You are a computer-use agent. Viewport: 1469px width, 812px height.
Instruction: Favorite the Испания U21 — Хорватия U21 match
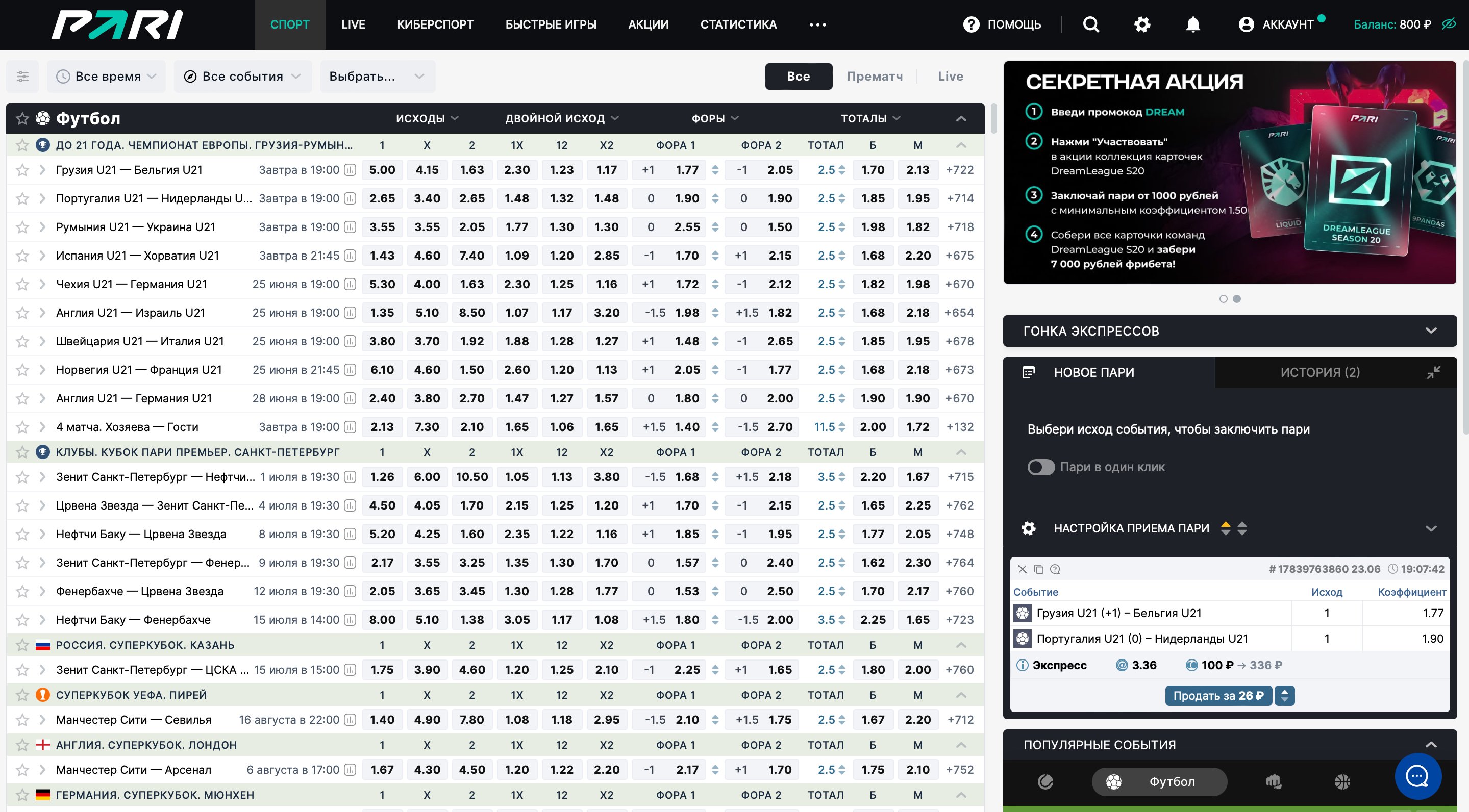coord(22,256)
